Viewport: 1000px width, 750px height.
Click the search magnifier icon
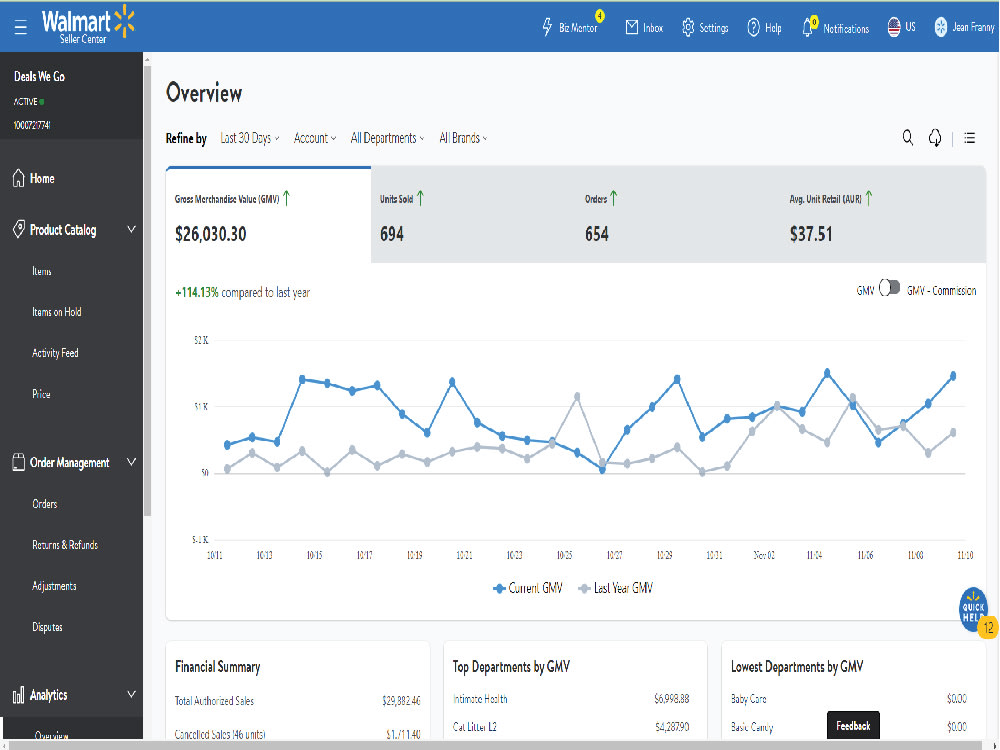(x=908, y=137)
